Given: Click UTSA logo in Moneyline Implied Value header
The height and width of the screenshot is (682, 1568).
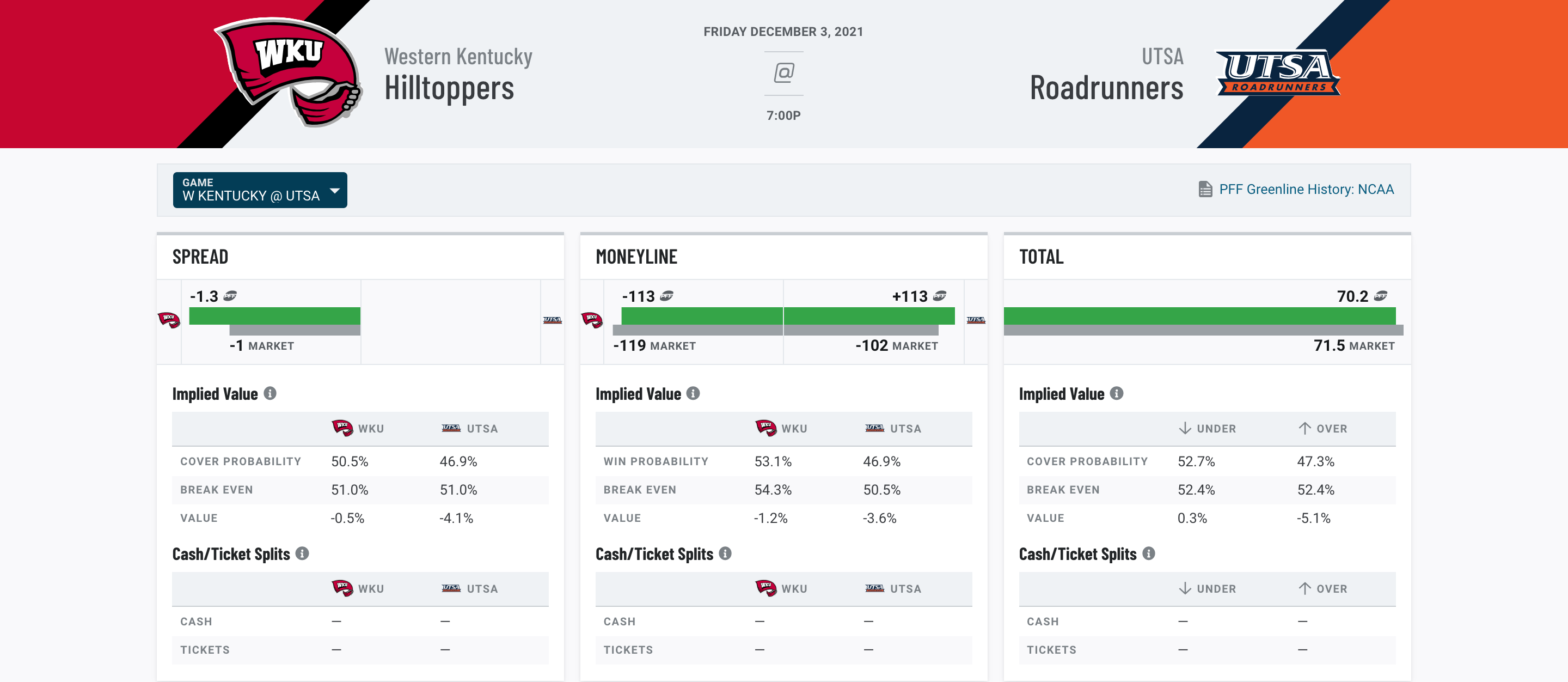Looking at the screenshot, I should (x=875, y=428).
